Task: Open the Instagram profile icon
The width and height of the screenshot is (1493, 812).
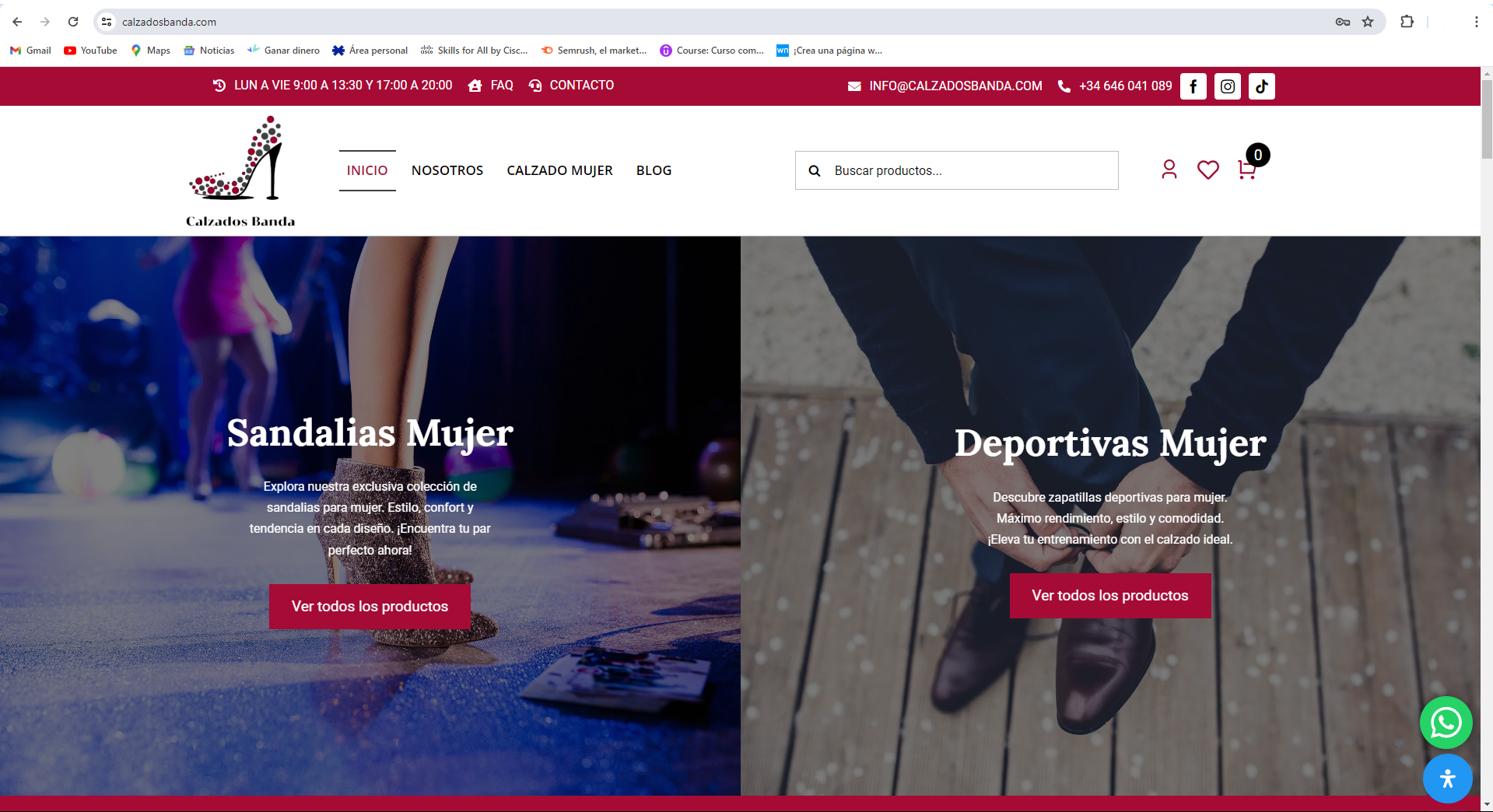Action: [1227, 86]
